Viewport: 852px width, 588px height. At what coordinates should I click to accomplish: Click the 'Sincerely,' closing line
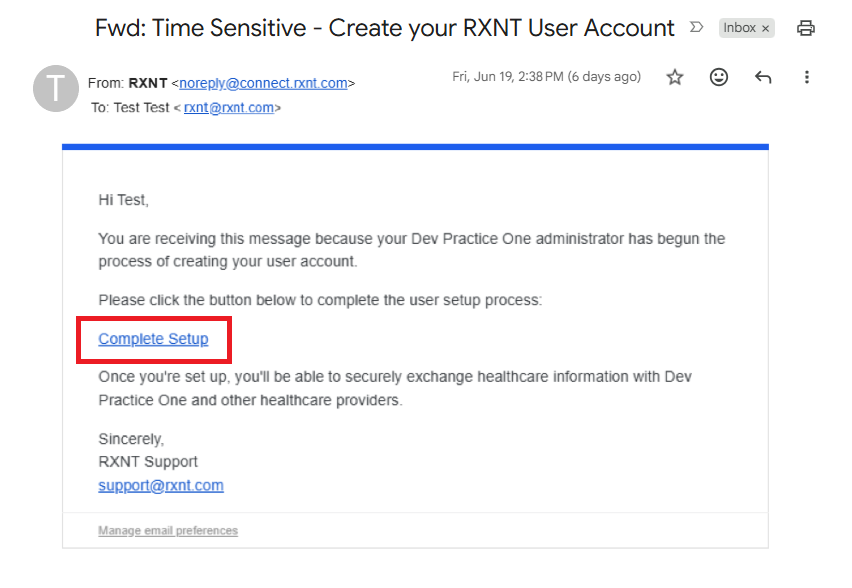coord(131,439)
